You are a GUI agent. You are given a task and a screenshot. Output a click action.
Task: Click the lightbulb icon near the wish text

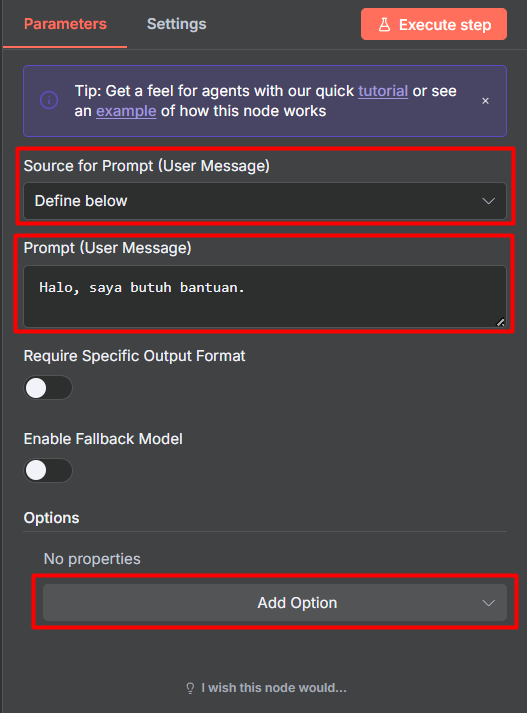(x=190, y=688)
